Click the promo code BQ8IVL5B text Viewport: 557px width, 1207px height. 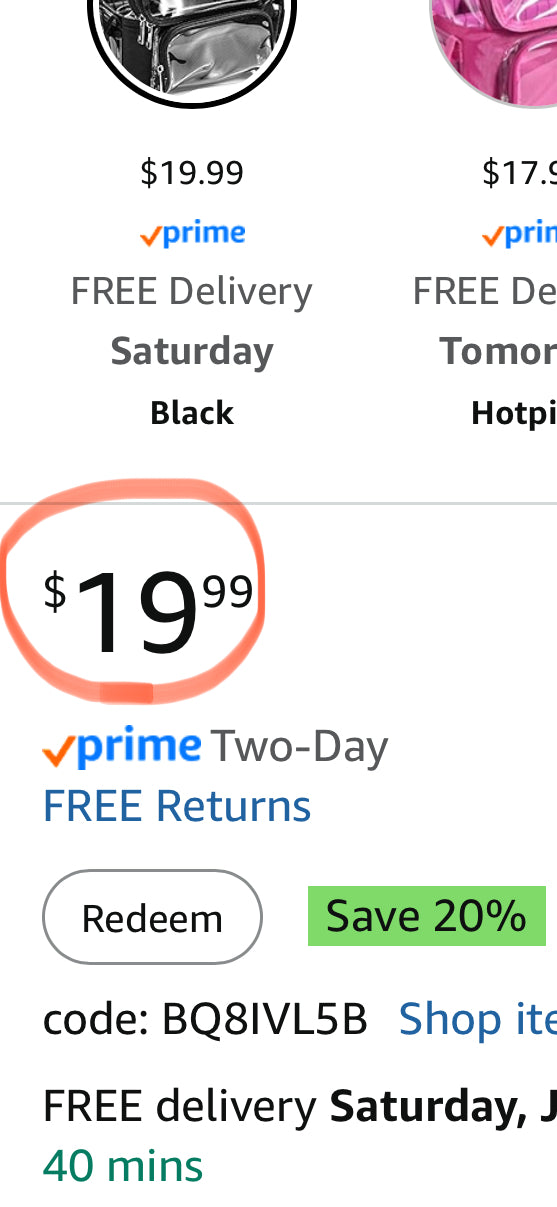pyautogui.click(x=205, y=1020)
